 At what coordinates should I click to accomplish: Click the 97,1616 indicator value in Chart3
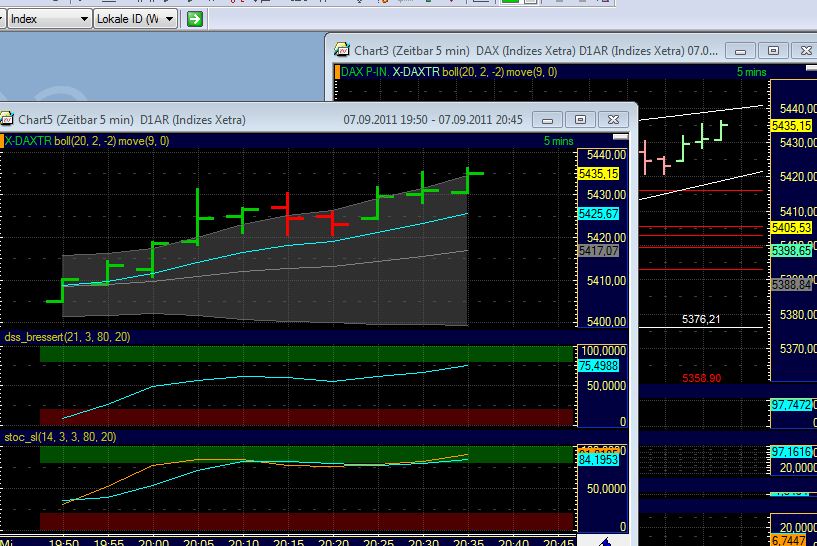point(791,452)
